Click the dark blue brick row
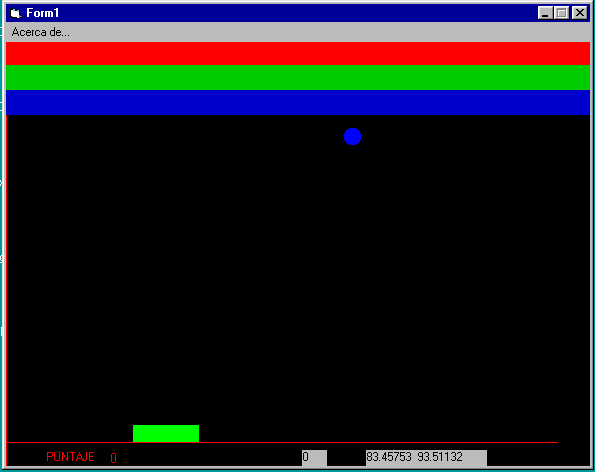 click(x=298, y=102)
